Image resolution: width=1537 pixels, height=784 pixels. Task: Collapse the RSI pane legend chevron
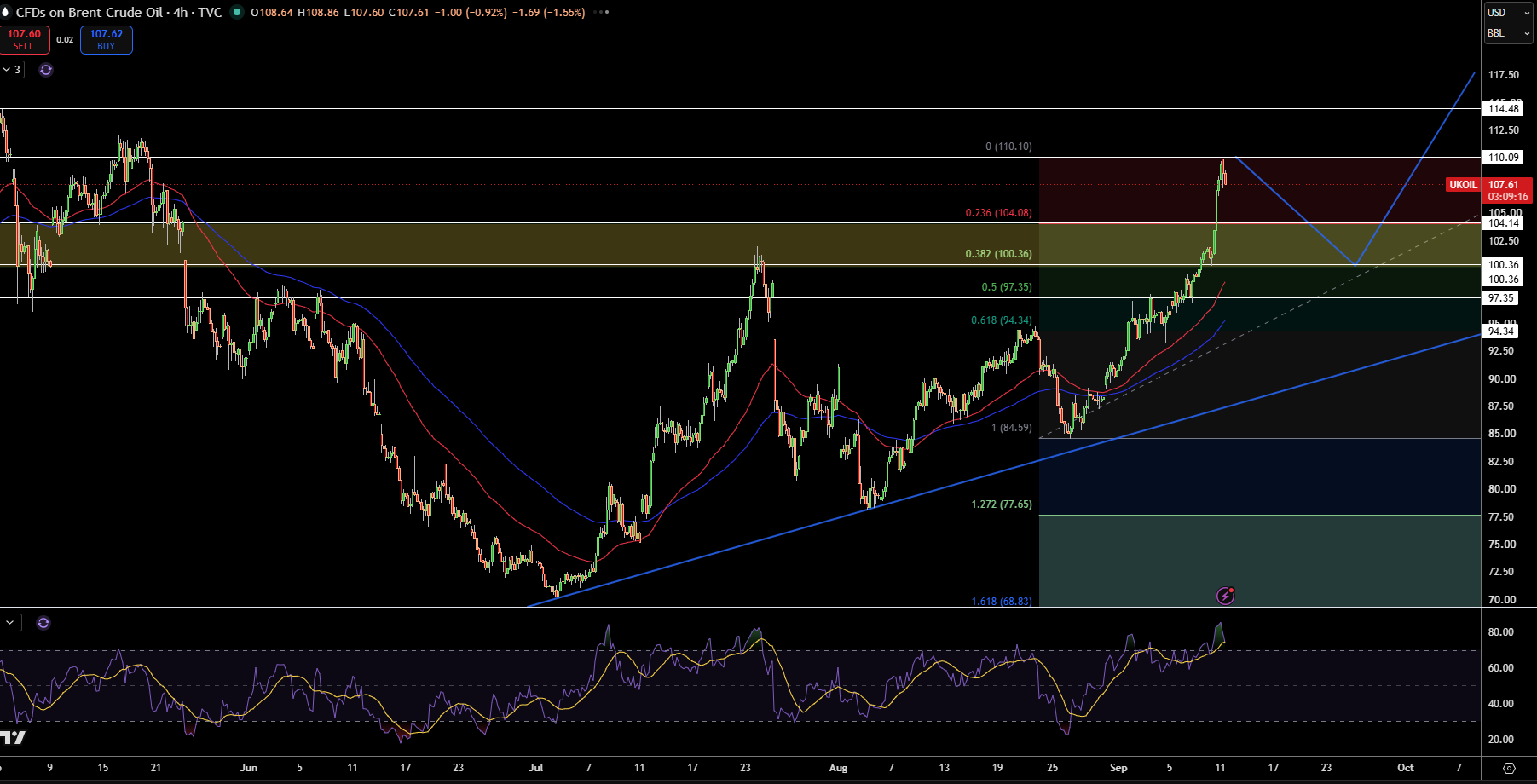tap(9, 623)
